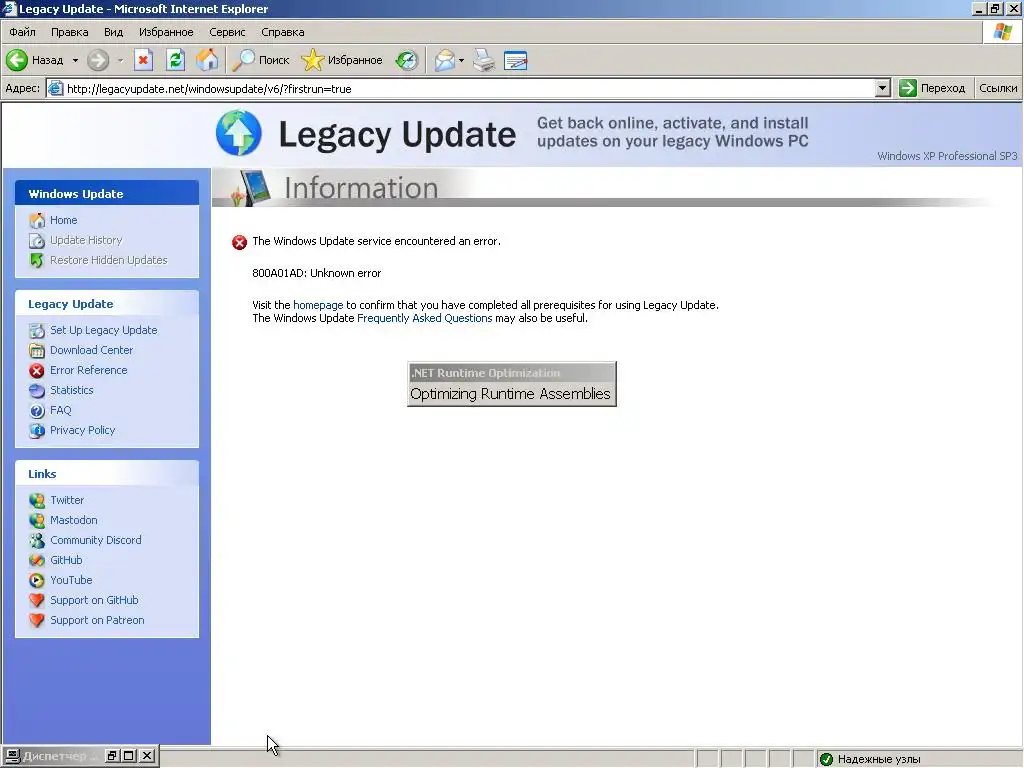
Task: Click the Переход go button
Action: point(933,88)
